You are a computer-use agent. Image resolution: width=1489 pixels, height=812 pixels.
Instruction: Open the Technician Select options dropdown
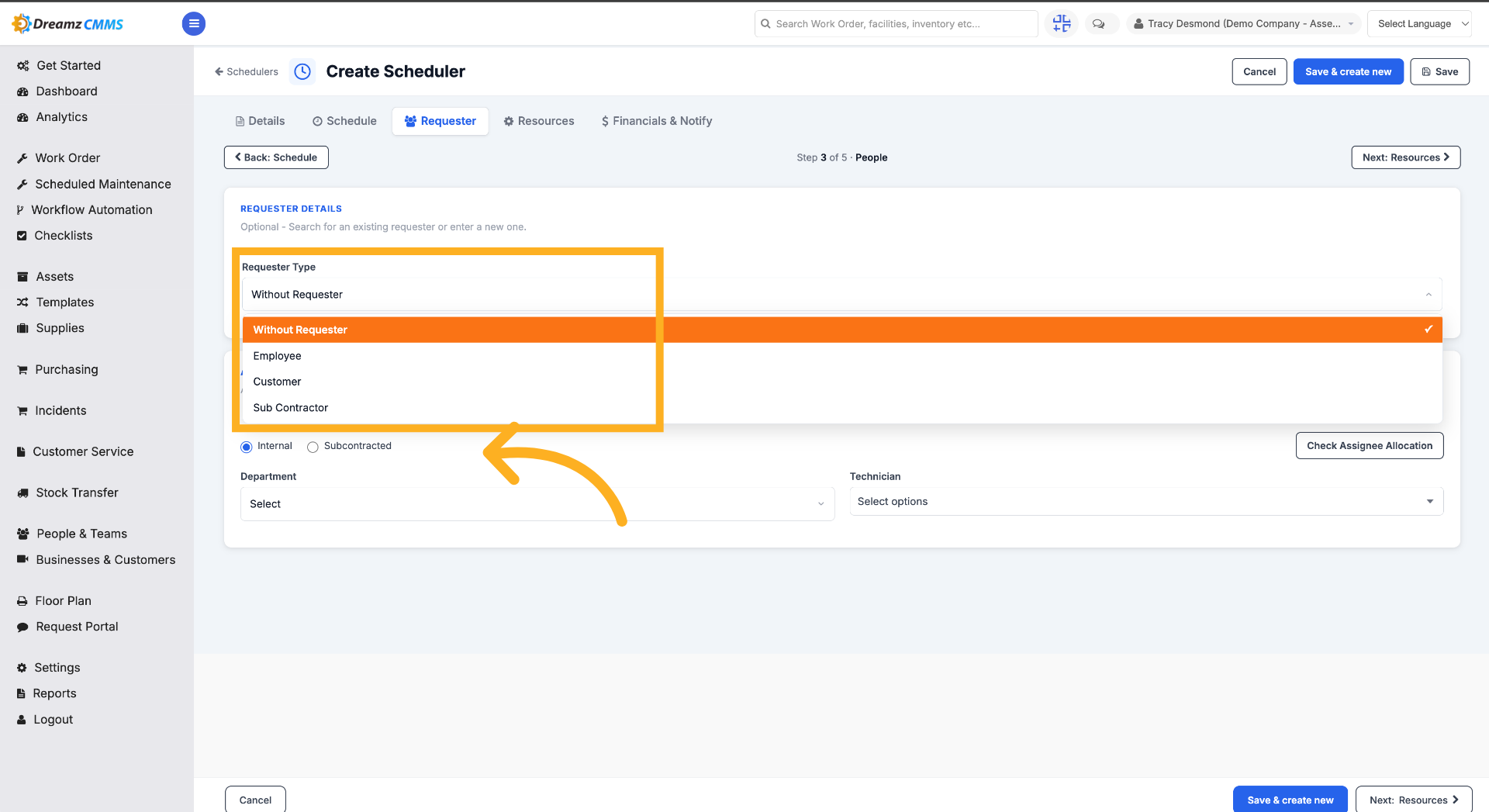[x=1146, y=502]
